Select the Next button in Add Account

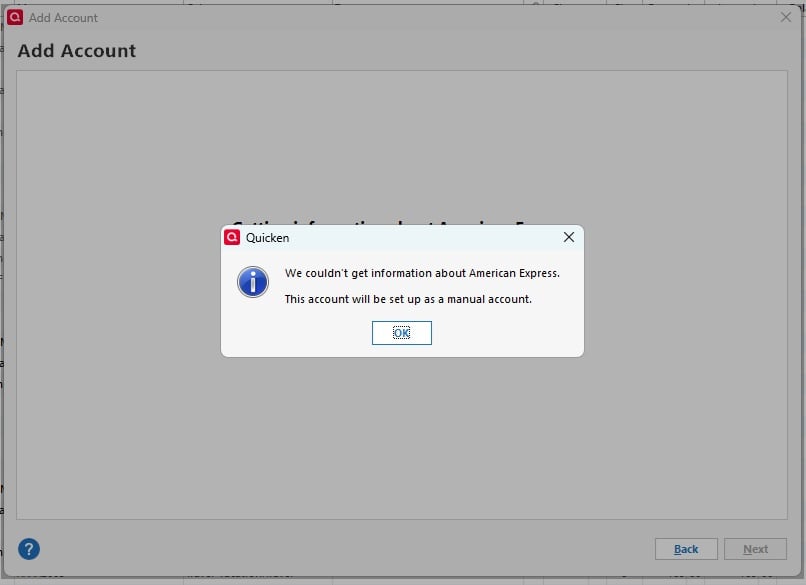[x=755, y=549]
